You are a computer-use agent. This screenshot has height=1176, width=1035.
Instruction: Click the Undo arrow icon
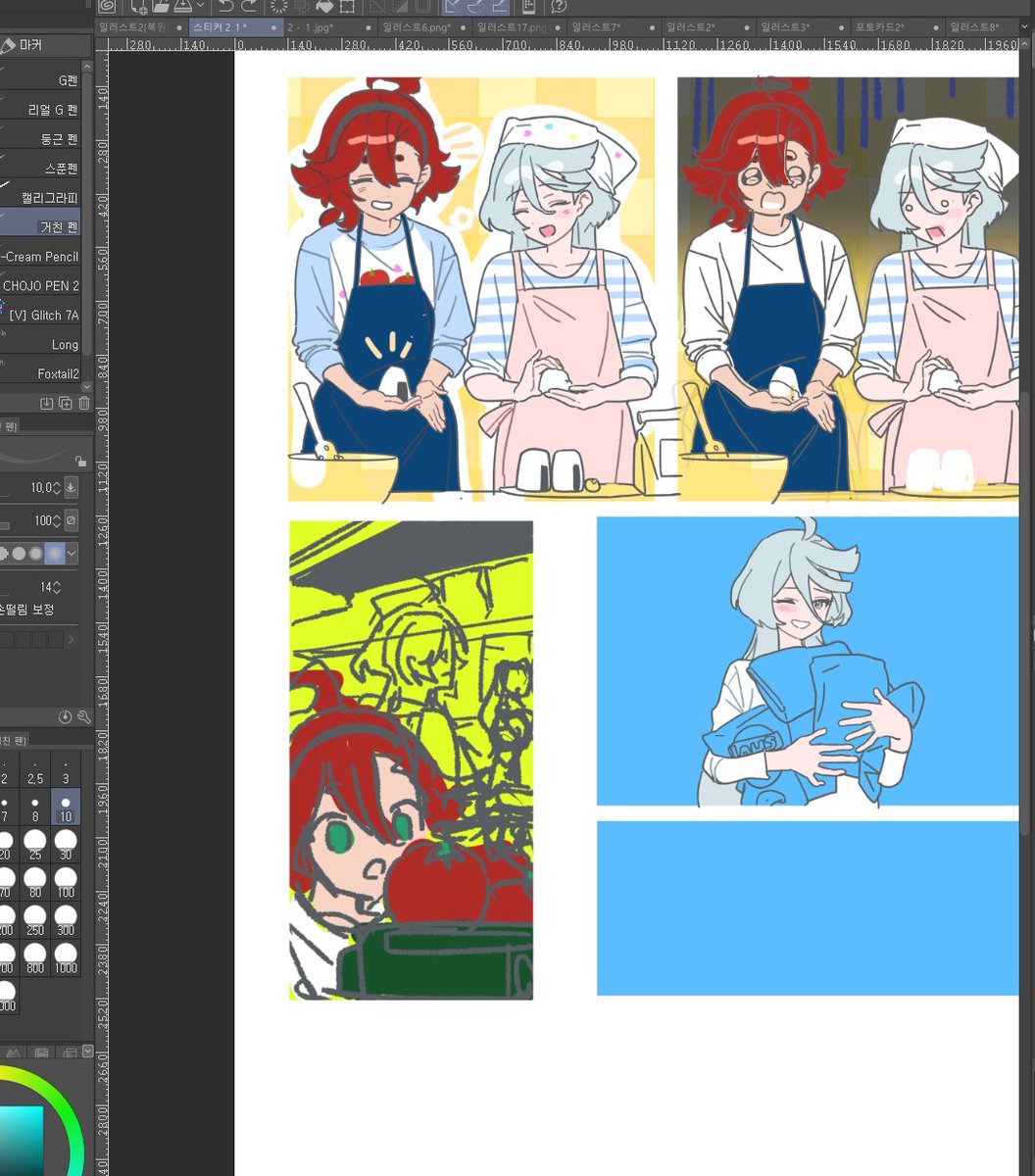tap(225, 7)
